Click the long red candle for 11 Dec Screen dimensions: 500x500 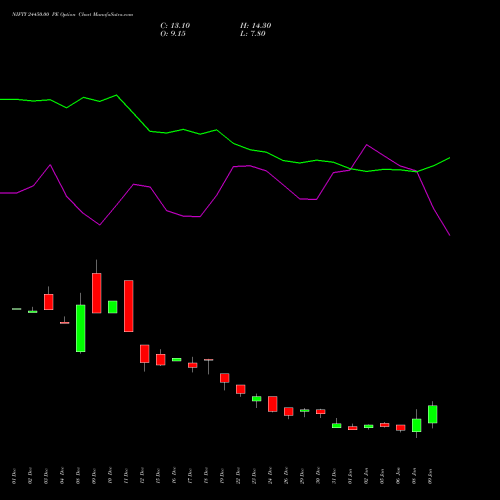[x=129, y=306]
